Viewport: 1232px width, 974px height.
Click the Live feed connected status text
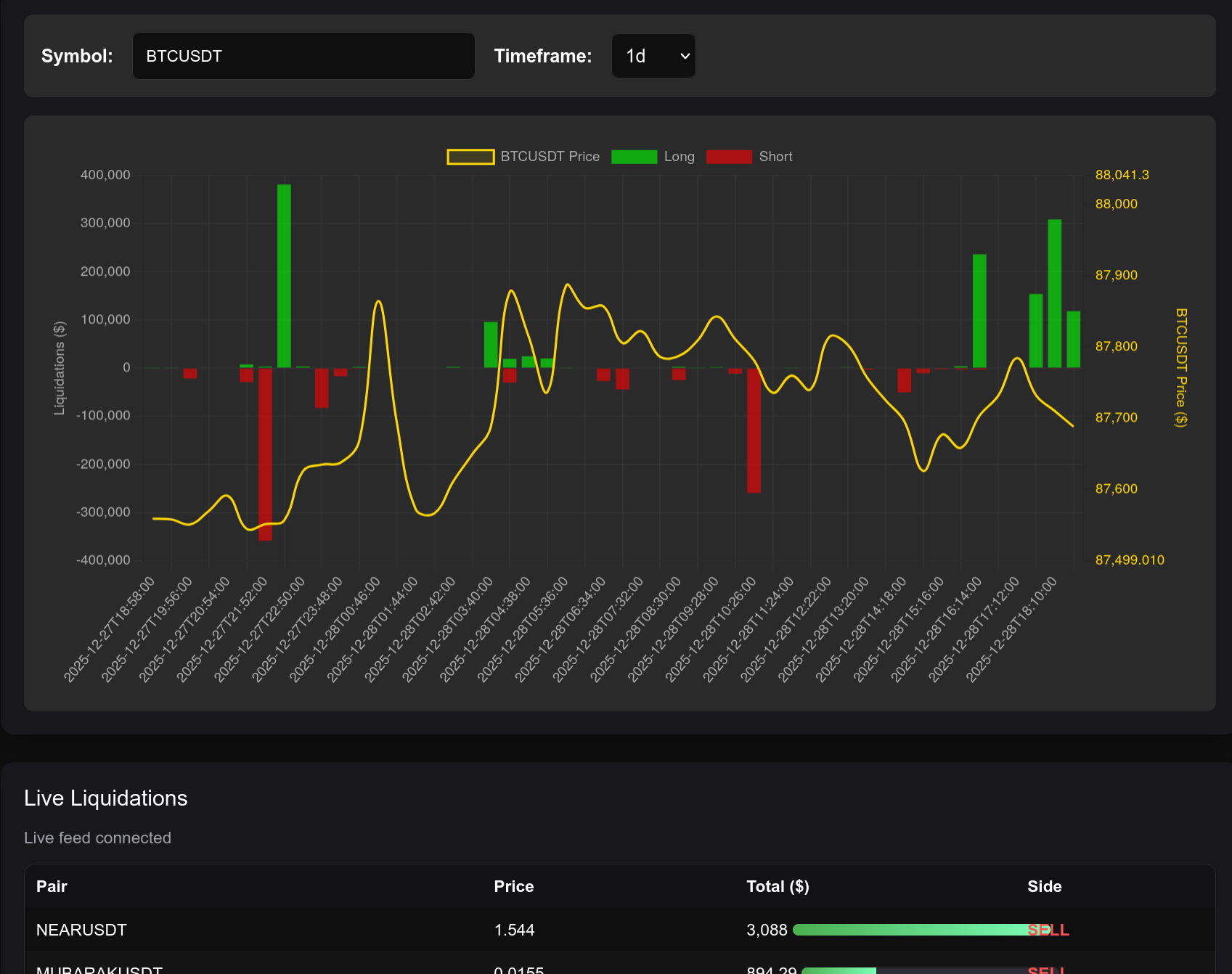(98, 838)
